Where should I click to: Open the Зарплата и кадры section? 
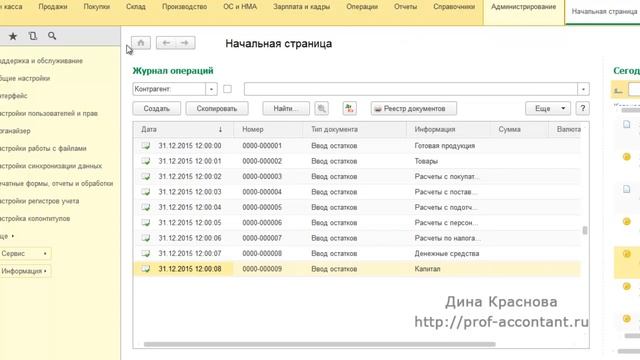302,7
